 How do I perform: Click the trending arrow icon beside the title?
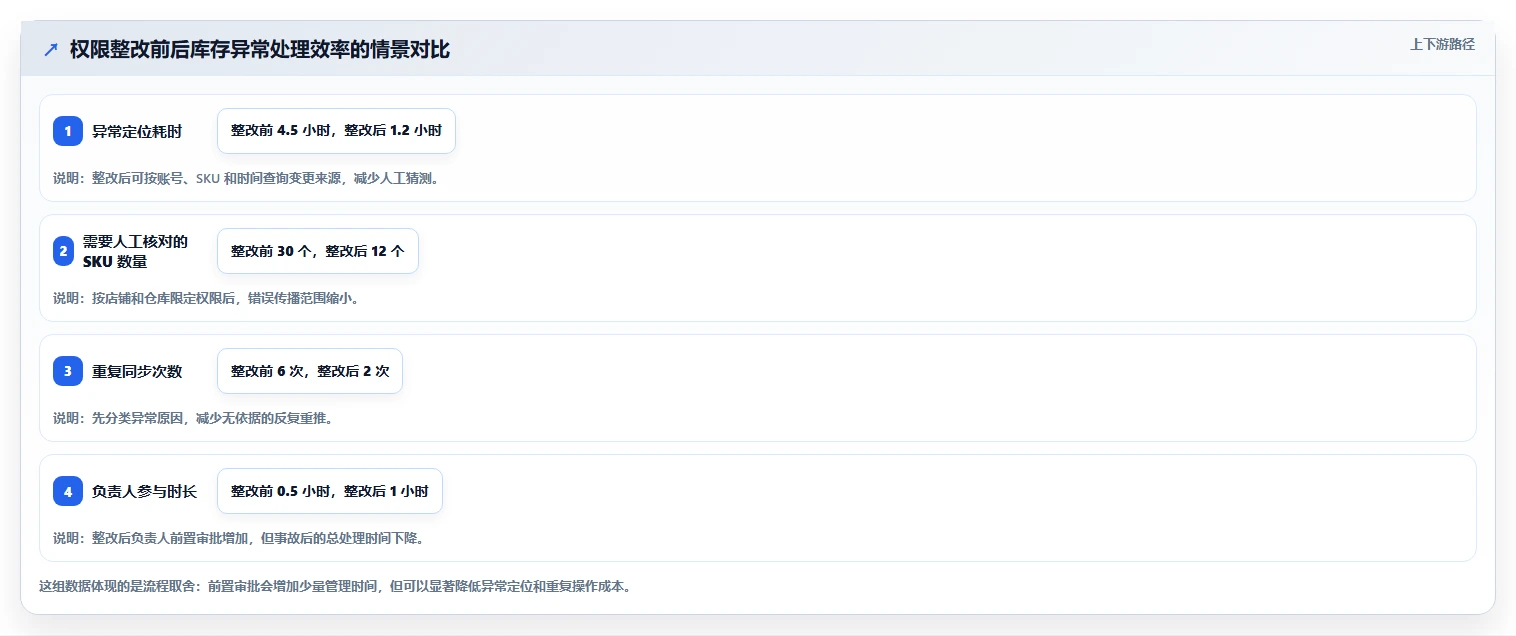point(51,50)
